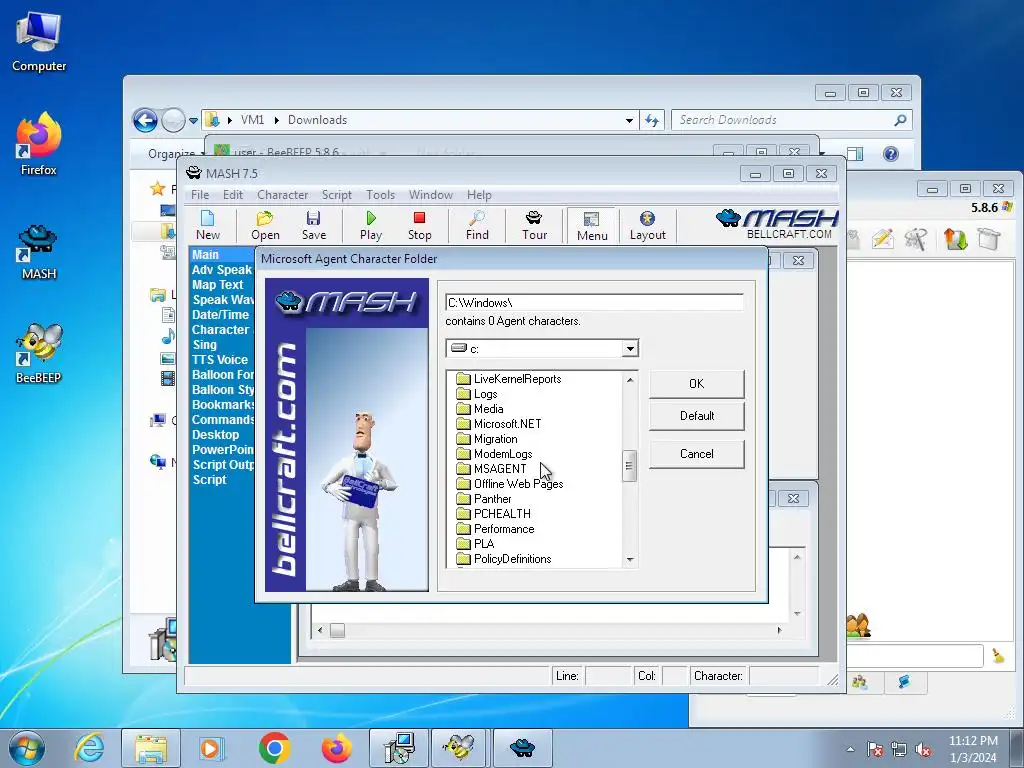The height and width of the screenshot is (768, 1024).
Task: Go back in Downloads Explorer window
Action: [x=145, y=120]
